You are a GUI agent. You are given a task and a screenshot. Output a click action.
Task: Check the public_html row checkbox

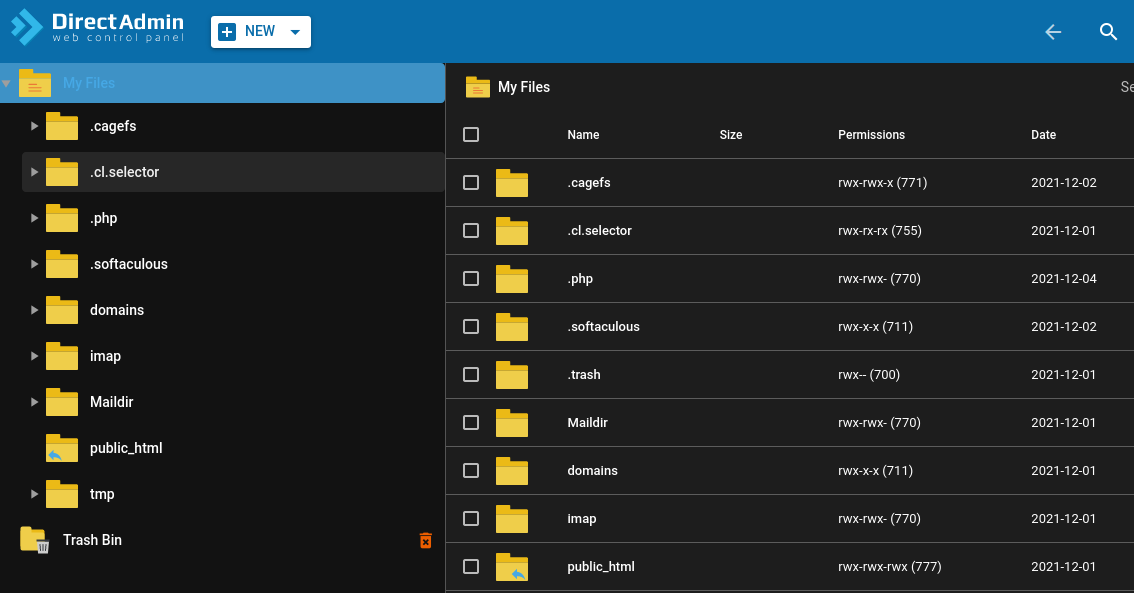click(471, 566)
